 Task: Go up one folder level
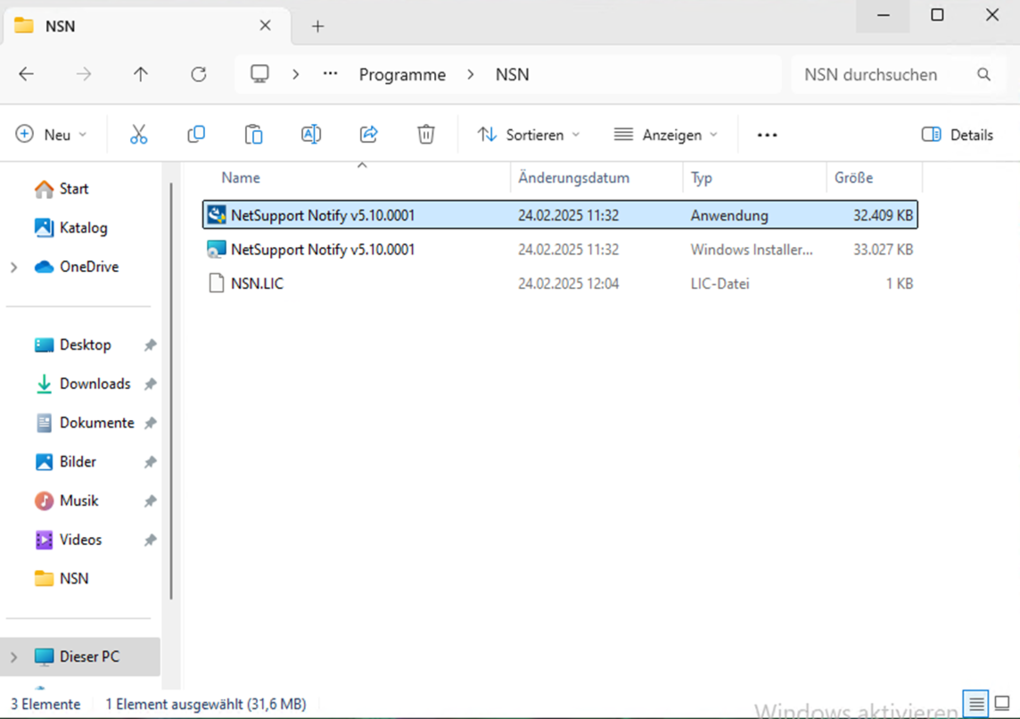(141, 74)
